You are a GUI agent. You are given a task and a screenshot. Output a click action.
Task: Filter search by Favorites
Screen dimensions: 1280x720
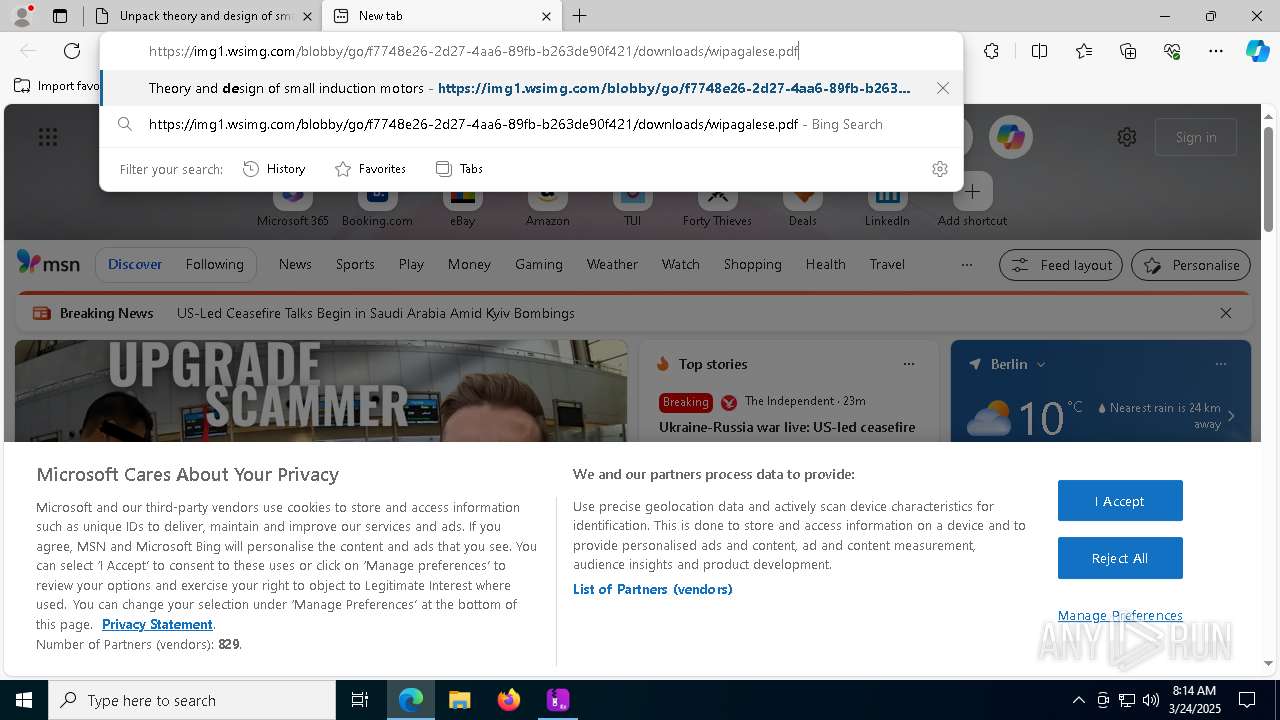pos(370,169)
